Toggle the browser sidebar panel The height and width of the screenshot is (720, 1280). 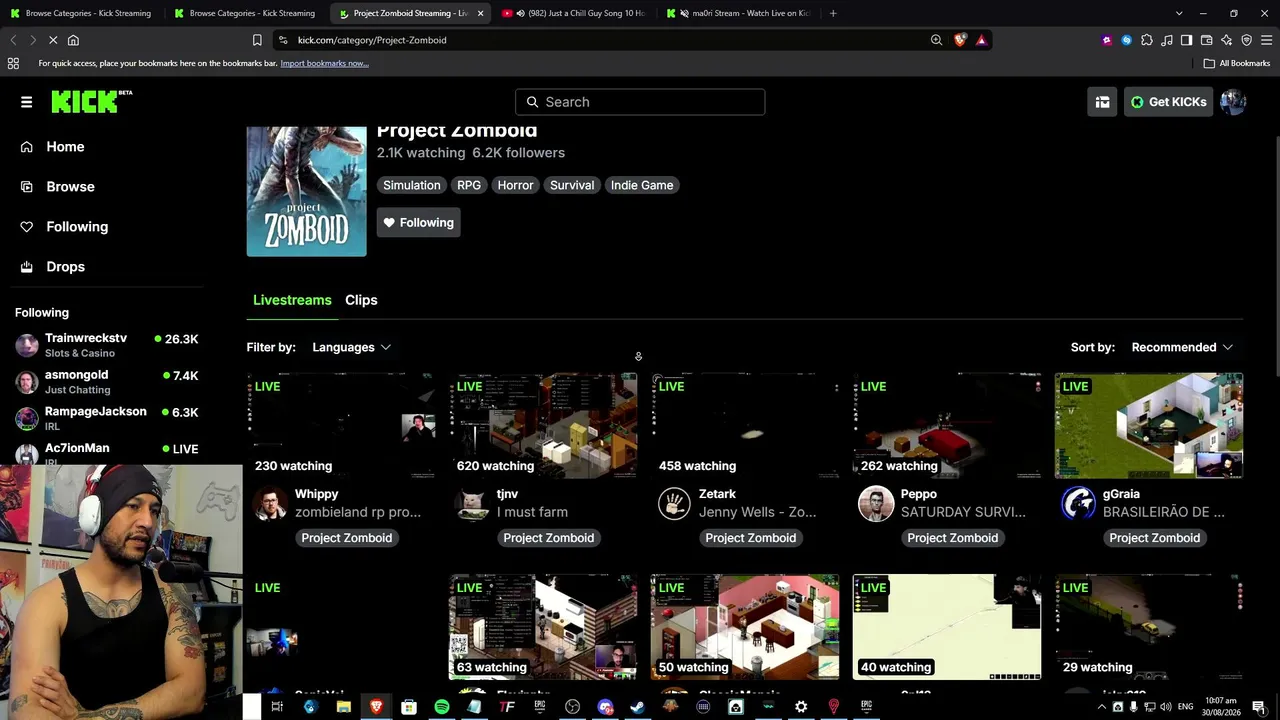pyautogui.click(x=1186, y=40)
